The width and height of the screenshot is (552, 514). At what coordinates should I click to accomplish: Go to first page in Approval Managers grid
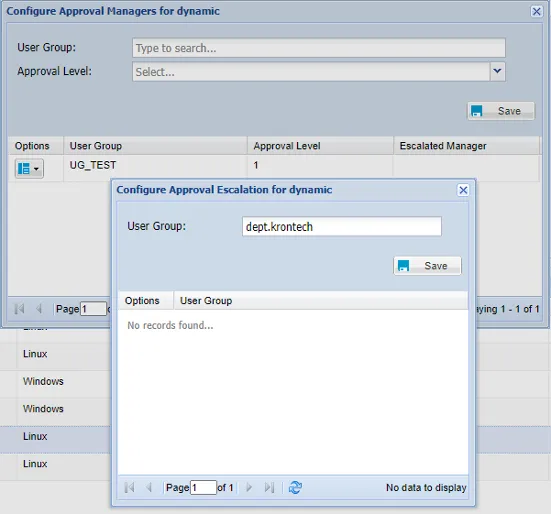(x=19, y=309)
